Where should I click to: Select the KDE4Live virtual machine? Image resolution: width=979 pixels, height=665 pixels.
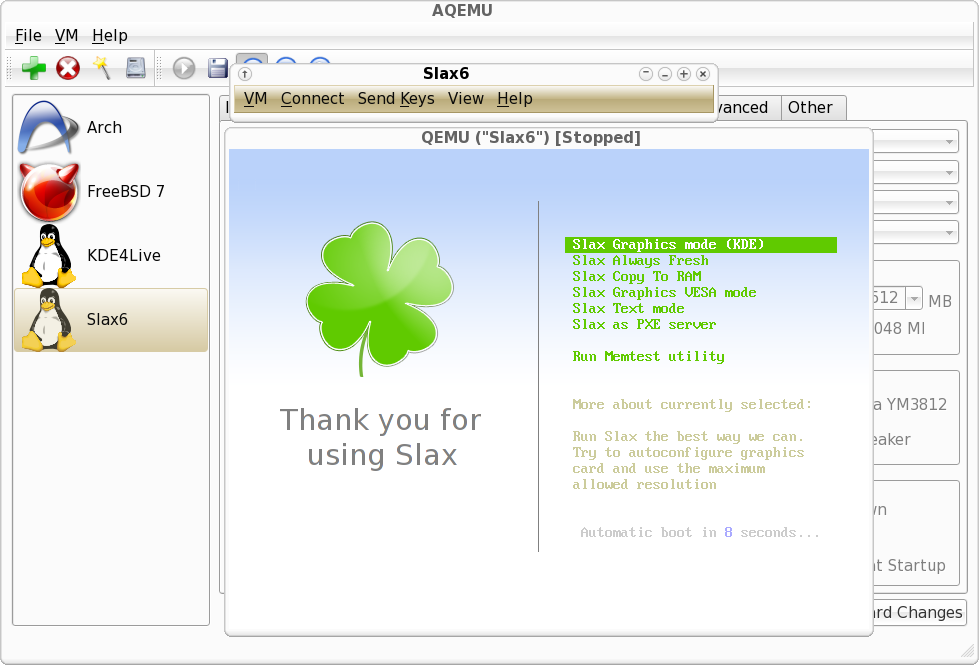111,255
